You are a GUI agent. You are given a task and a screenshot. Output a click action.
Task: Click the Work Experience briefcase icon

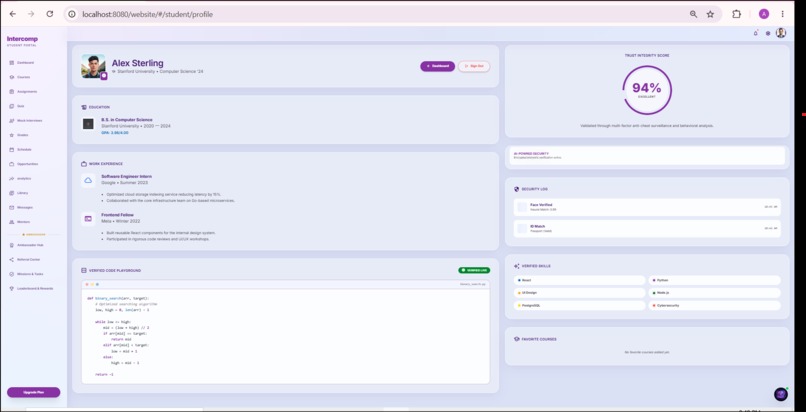point(84,164)
